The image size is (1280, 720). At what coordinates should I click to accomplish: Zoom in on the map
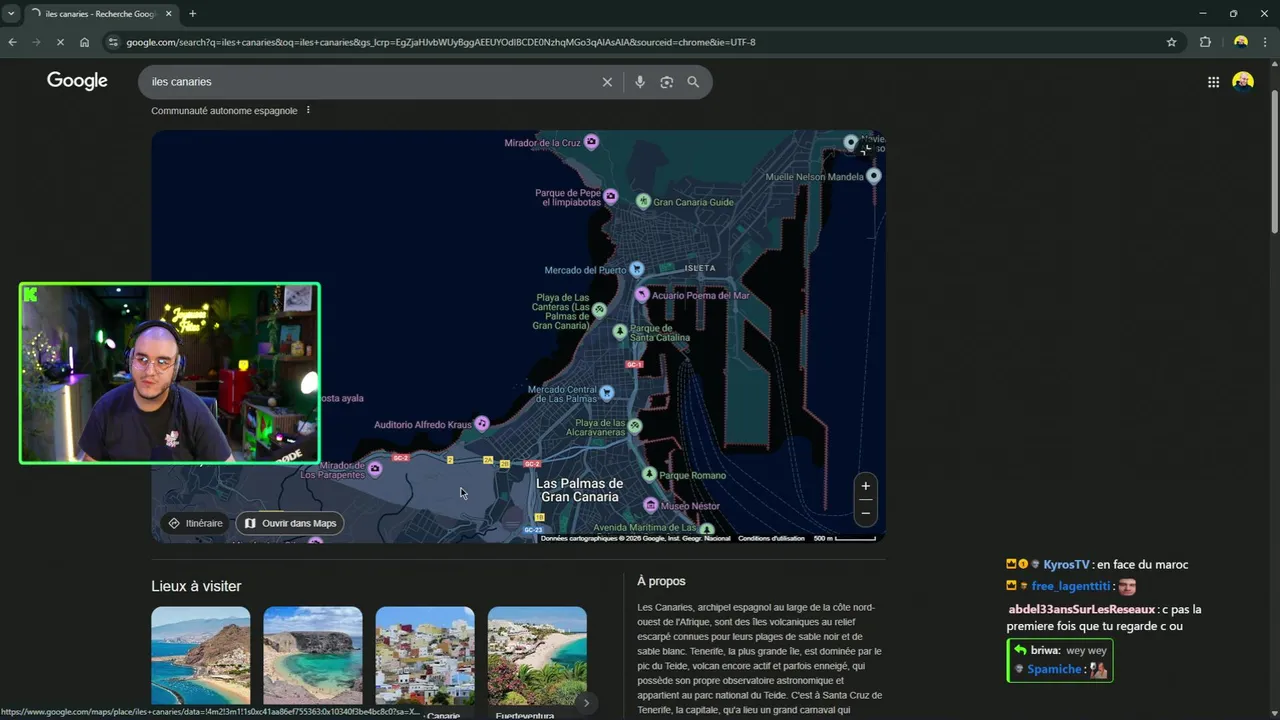(x=866, y=486)
